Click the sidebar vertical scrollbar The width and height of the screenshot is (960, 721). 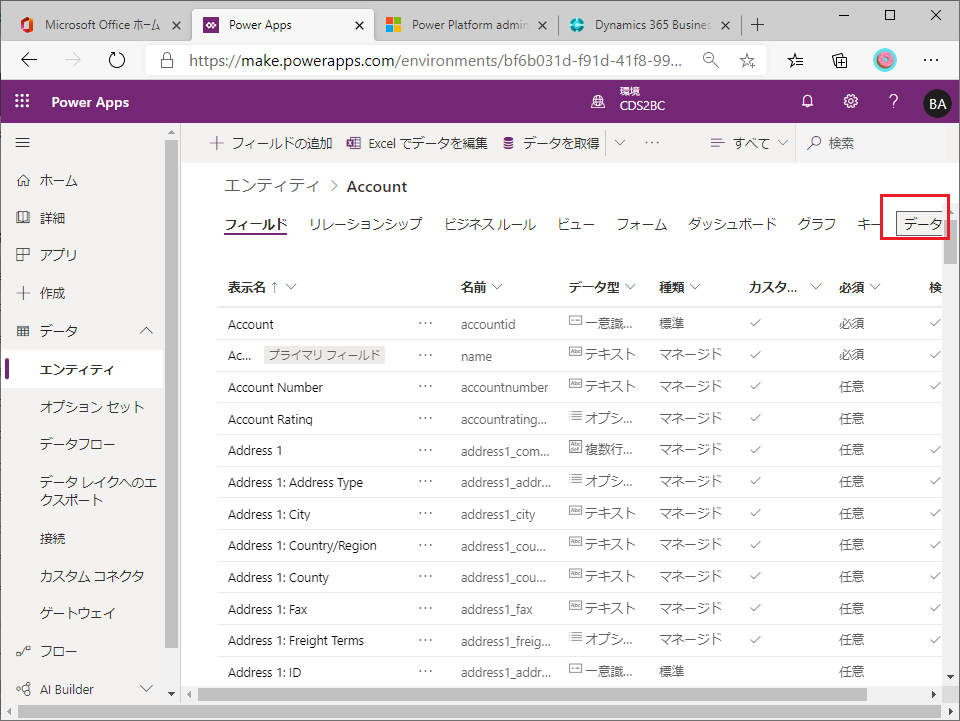171,393
